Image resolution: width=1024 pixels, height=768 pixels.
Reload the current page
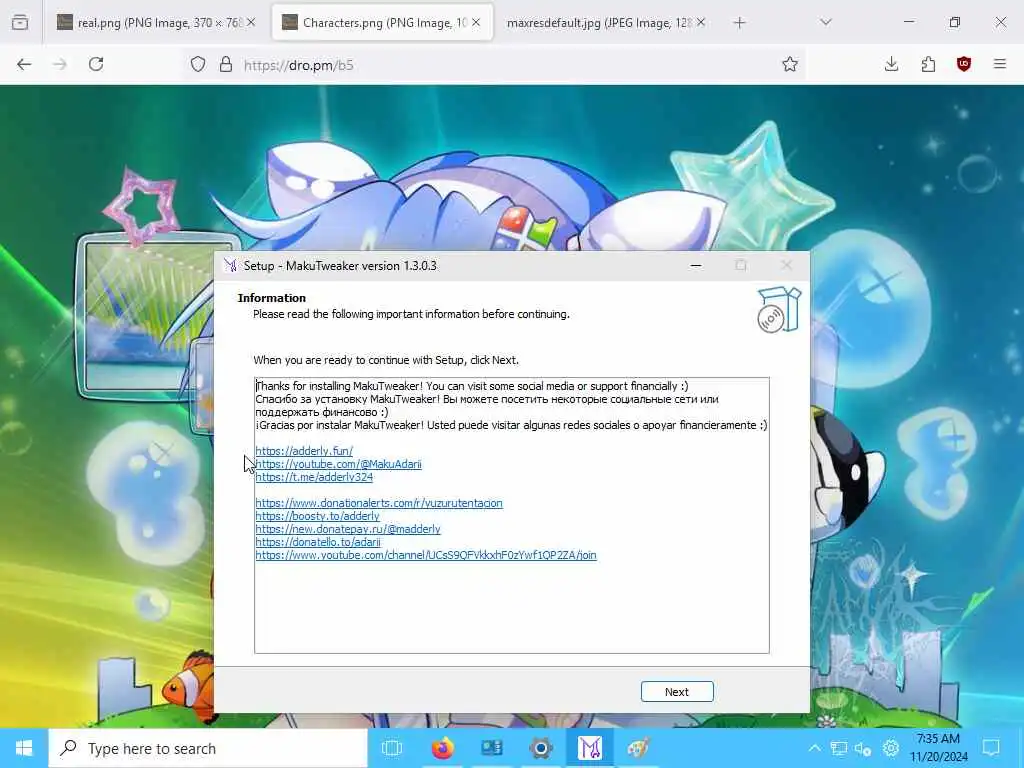coord(96,64)
